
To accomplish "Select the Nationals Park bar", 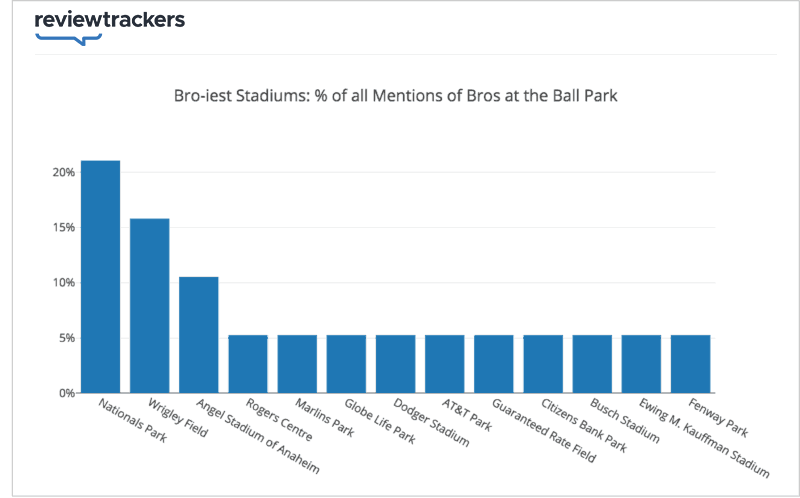I will (x=101, y=277).
